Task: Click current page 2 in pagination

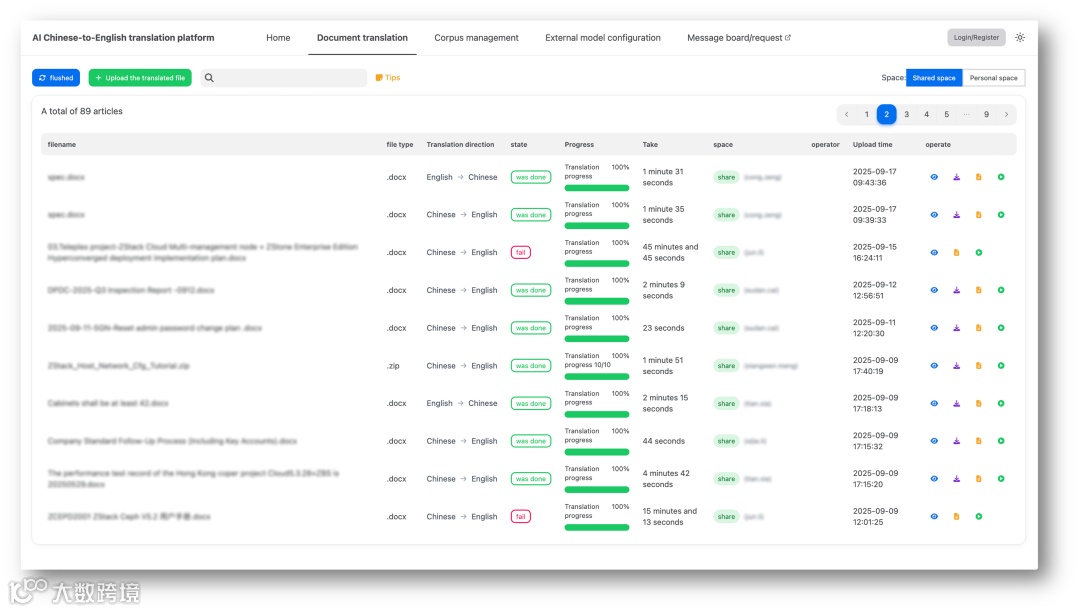Action: (x=886, y=114)
